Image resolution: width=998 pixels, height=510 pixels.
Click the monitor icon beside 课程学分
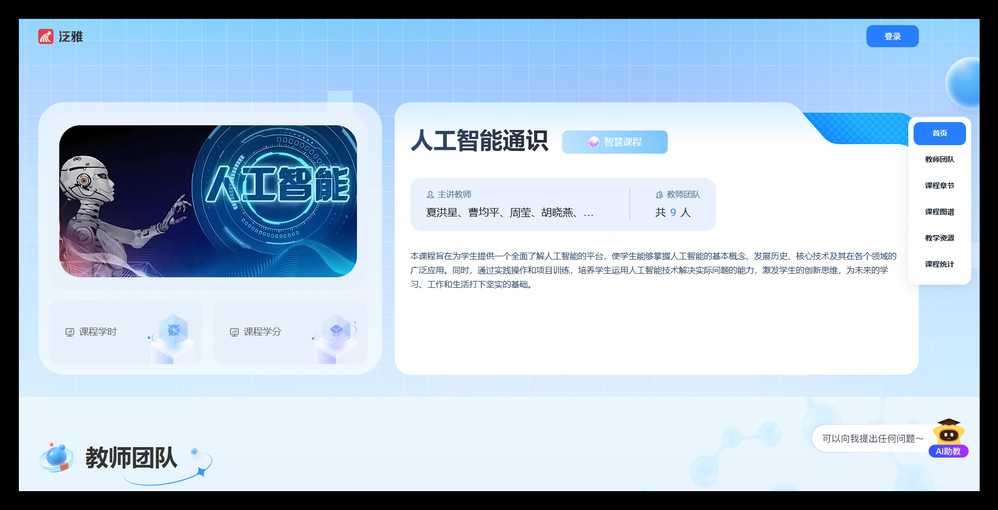(234, 332)
